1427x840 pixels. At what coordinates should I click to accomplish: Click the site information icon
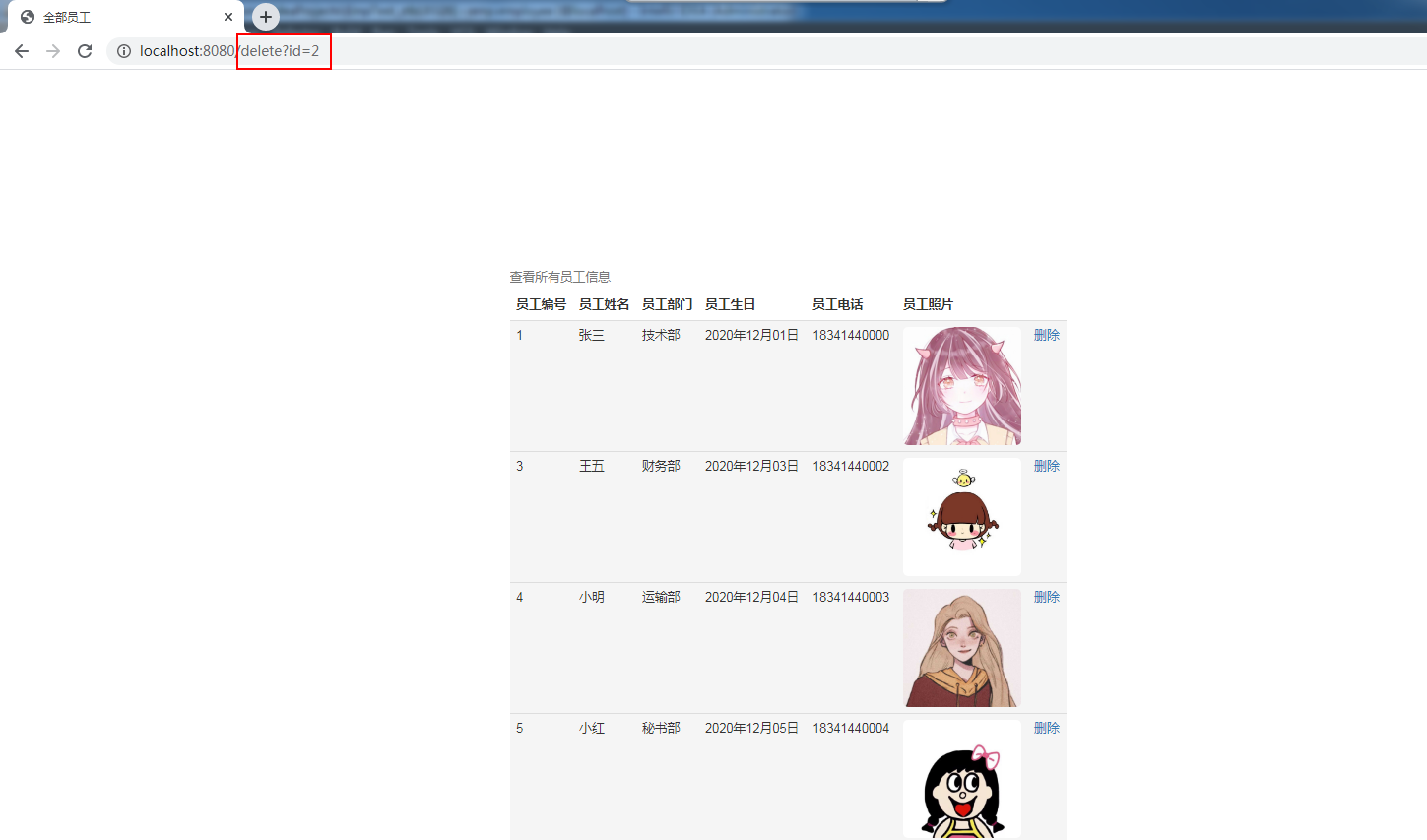(124, 51)
